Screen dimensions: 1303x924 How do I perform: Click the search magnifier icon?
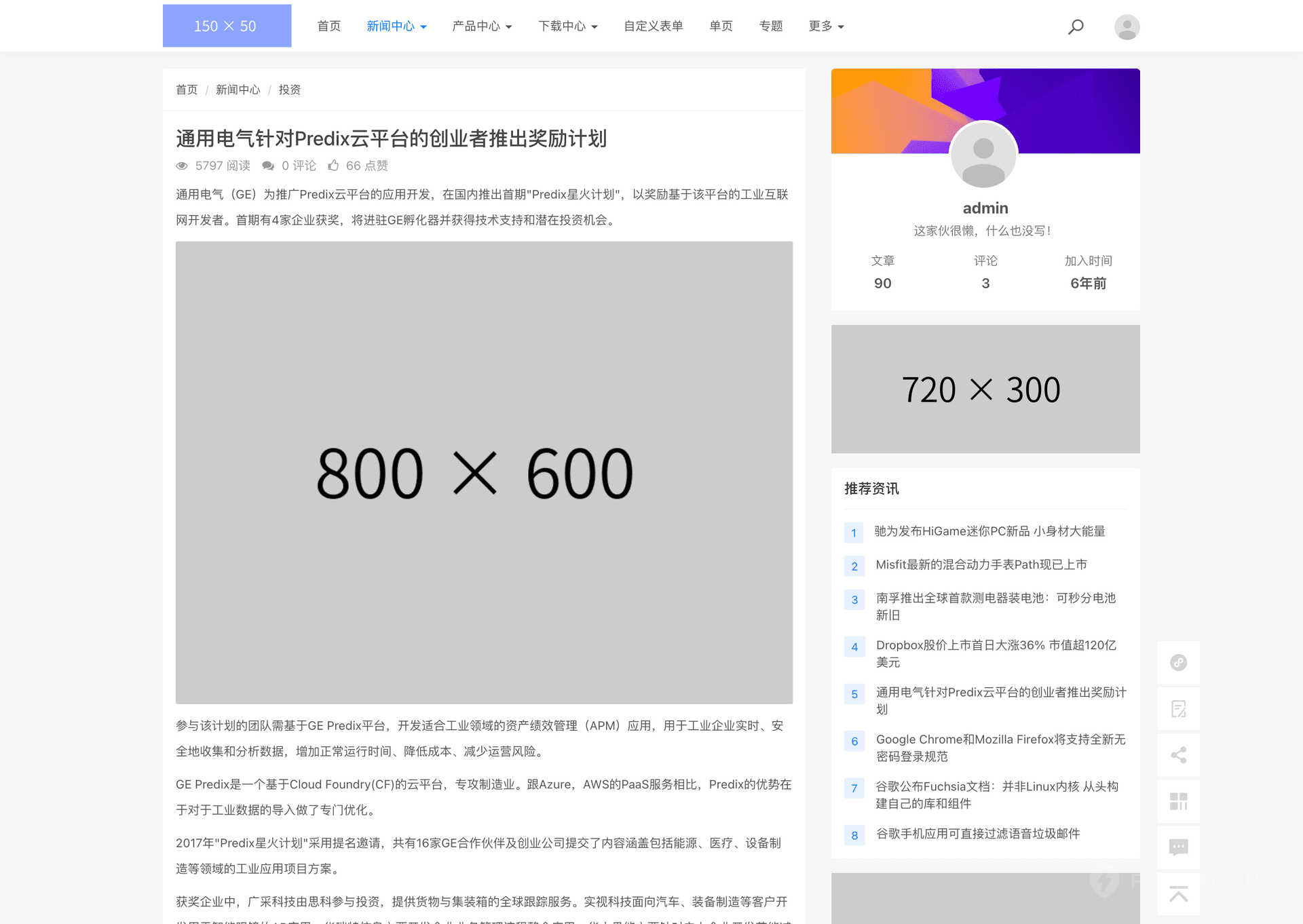(1076, 26)
